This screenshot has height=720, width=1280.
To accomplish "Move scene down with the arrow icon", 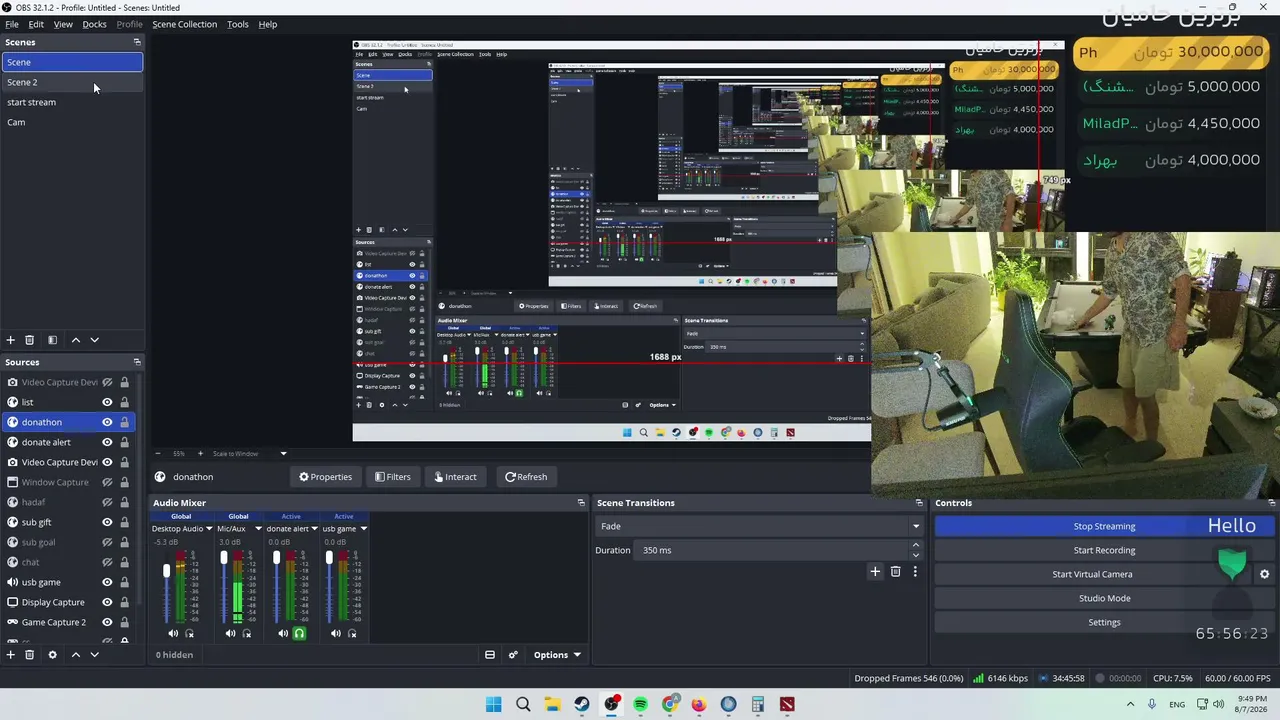I will [94, 340].
